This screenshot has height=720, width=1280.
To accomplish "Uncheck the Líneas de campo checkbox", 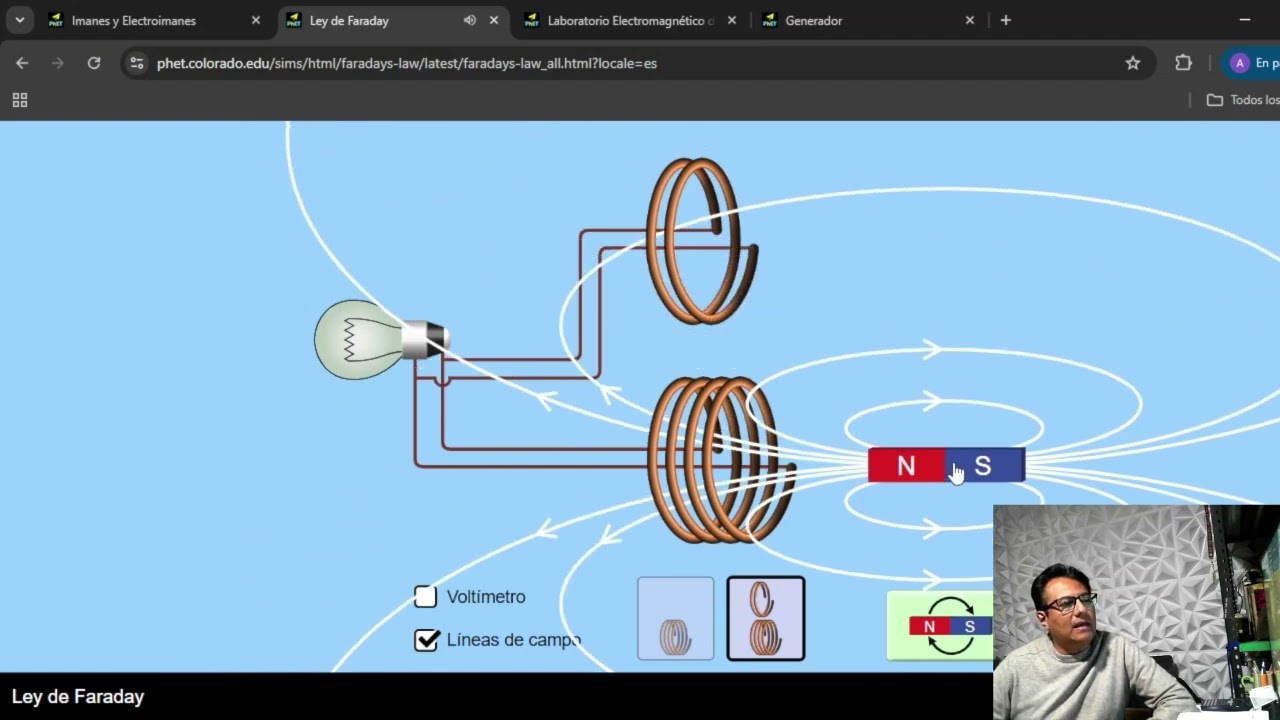I will point(426,640).
